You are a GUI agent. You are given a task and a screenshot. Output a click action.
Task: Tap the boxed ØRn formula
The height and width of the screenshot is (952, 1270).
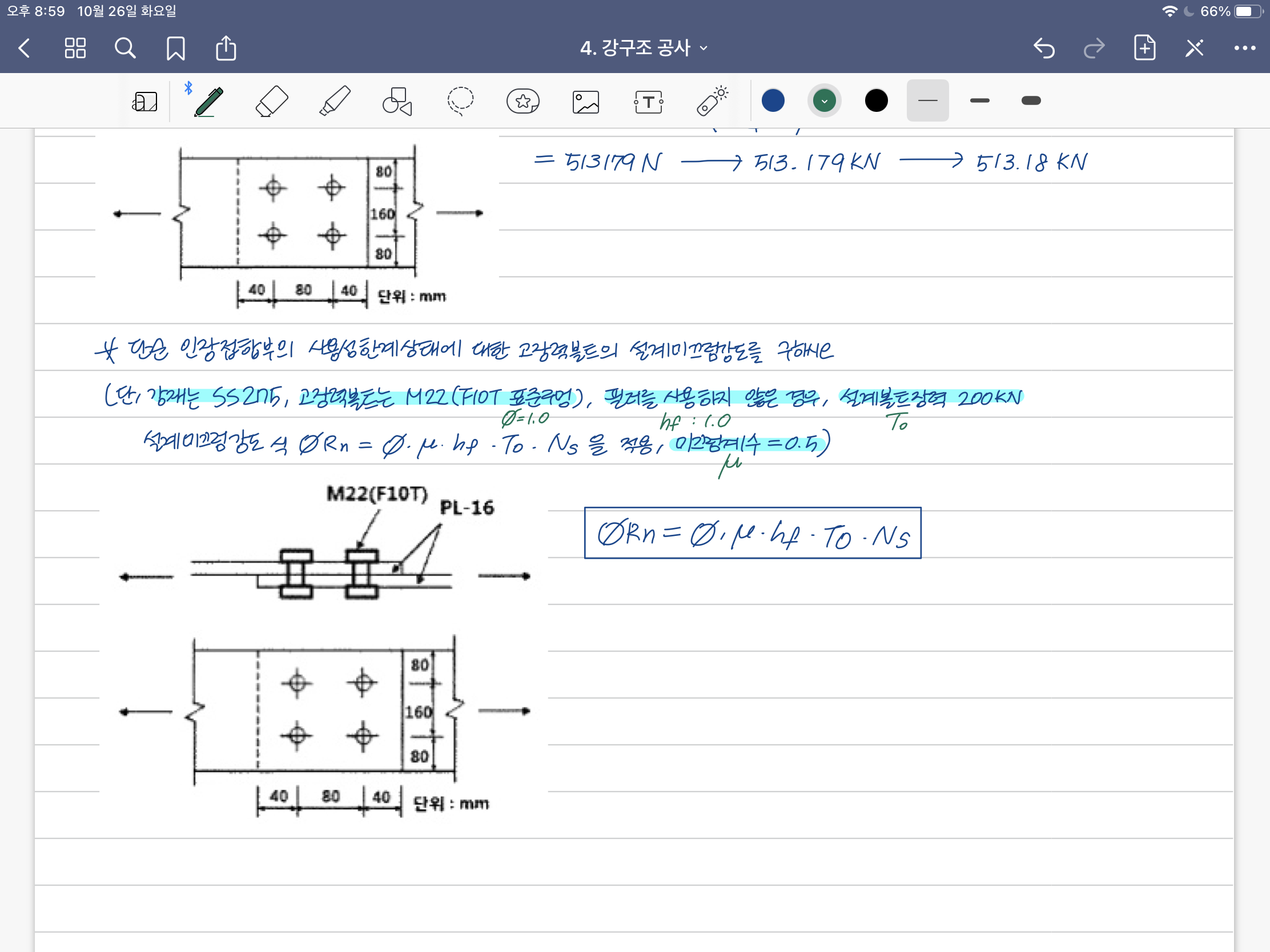pyautogui.click(x=753, y=533)
